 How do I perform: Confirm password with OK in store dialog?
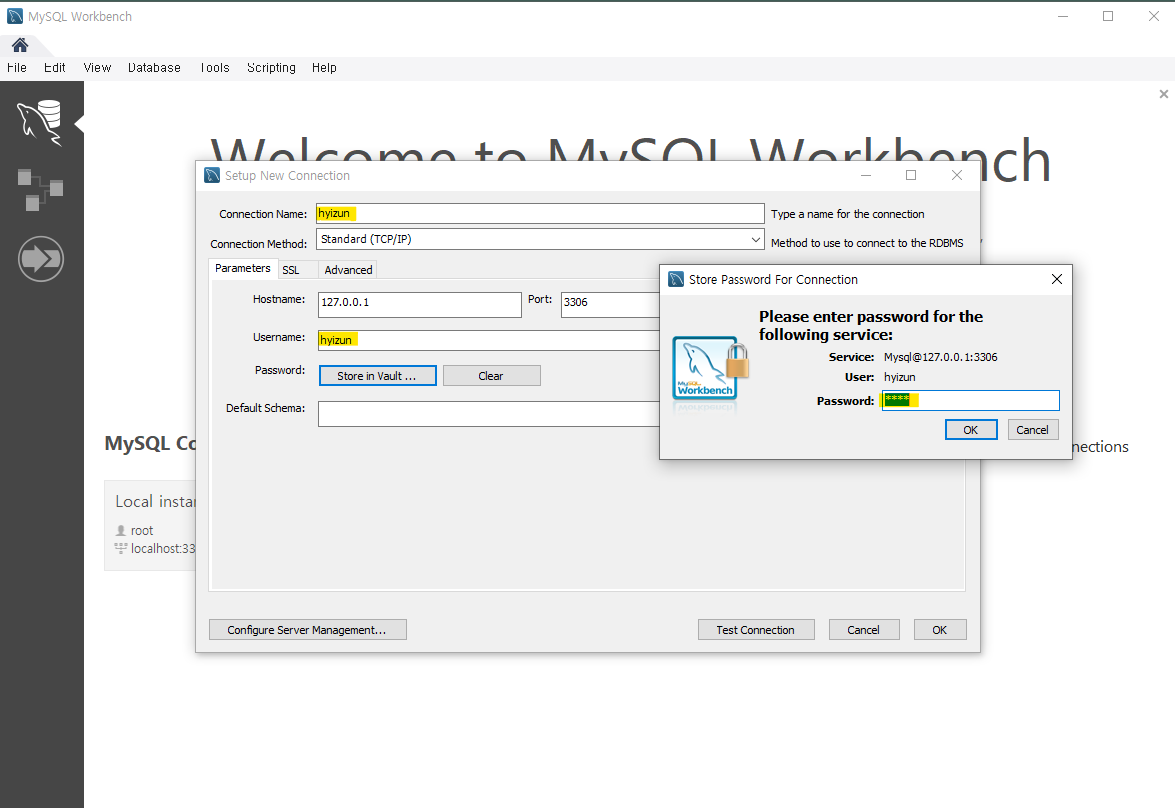click(971, 429)
